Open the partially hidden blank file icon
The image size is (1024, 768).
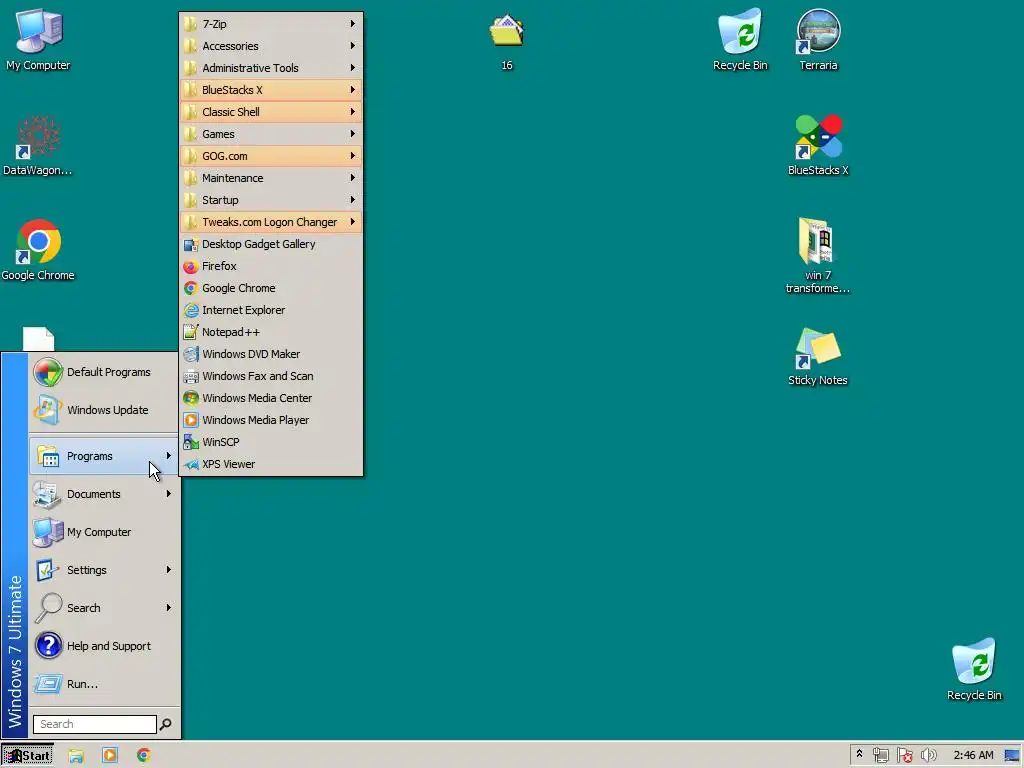(x=39, y=338)
